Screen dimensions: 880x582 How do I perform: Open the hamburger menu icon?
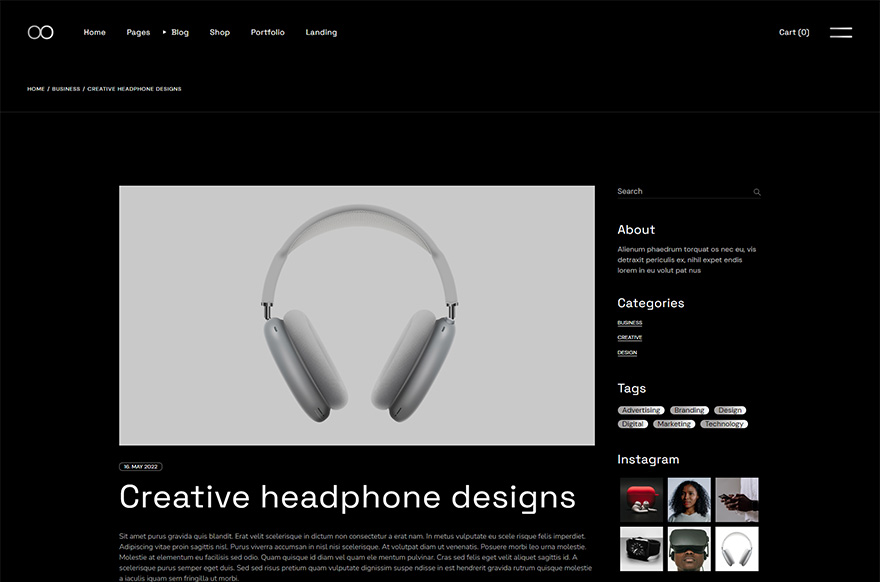point(840,32)
